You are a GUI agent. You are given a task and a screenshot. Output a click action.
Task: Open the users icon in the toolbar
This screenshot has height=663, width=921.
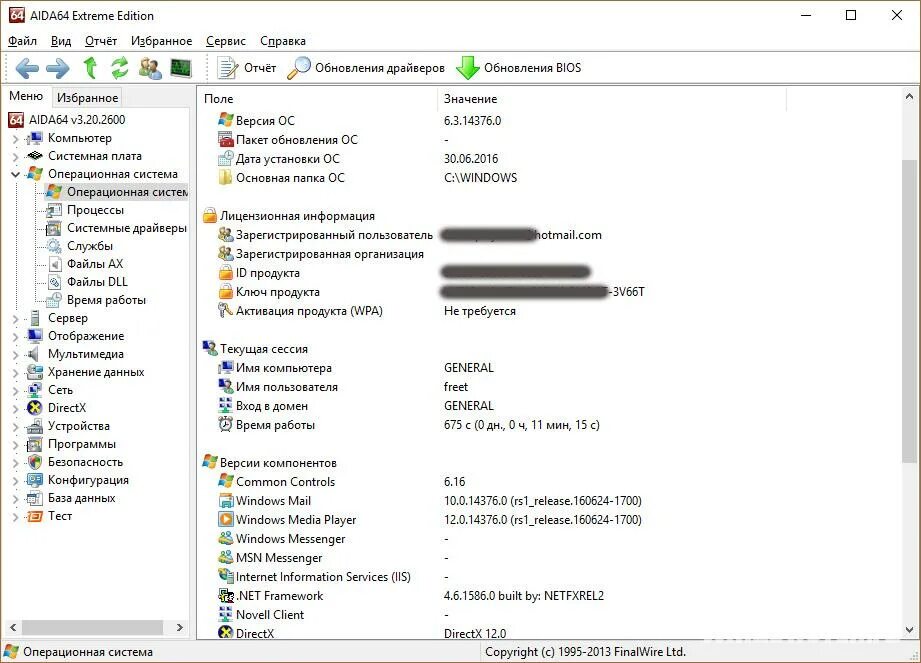click(x=150, y=68)
